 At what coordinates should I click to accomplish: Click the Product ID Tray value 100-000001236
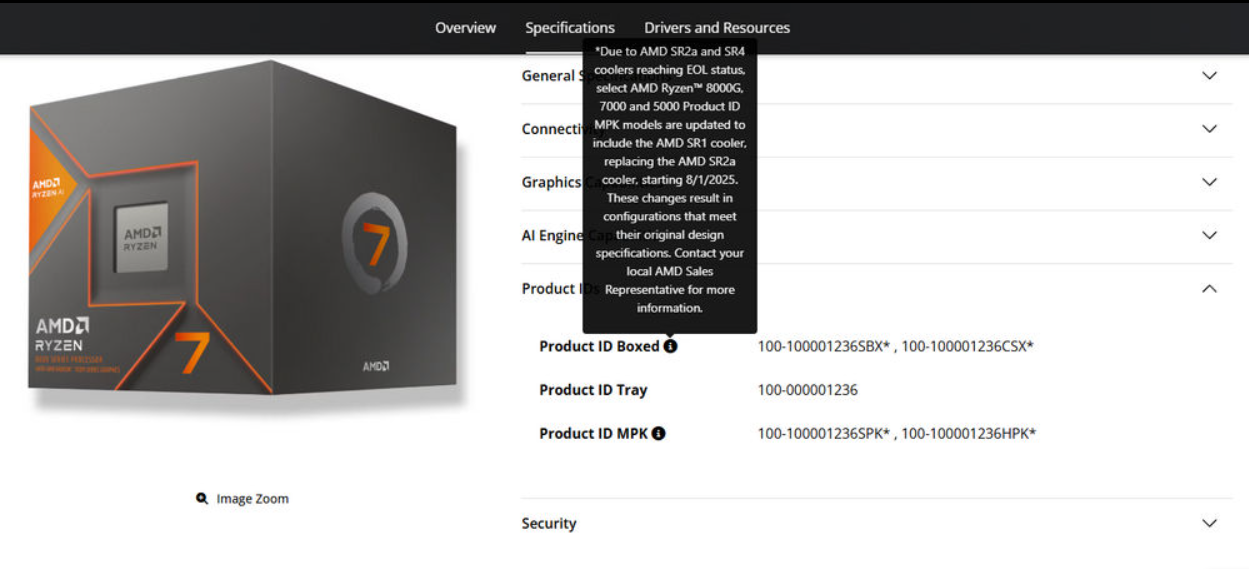807,390
